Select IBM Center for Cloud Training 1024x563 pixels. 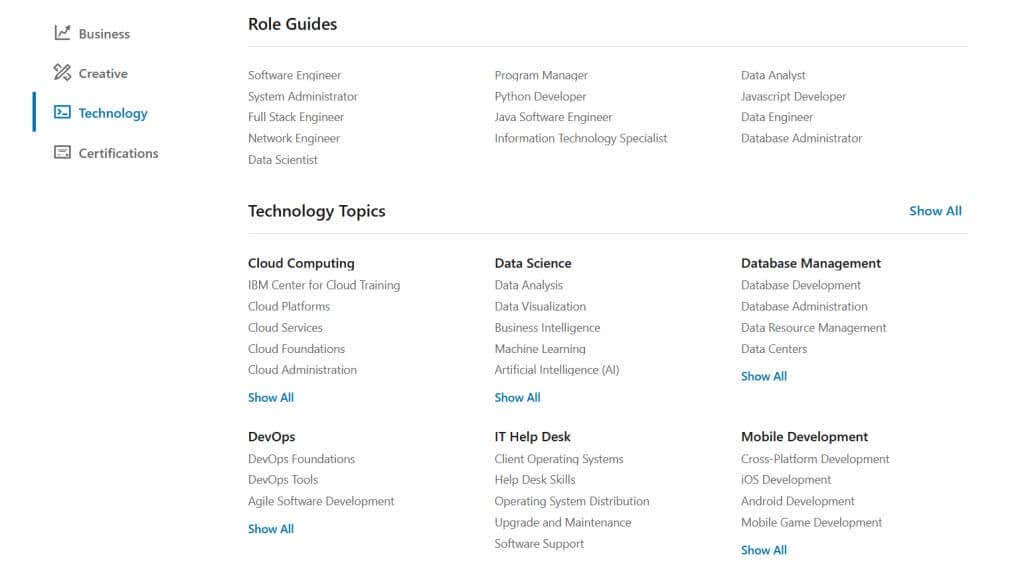[324, 285]
